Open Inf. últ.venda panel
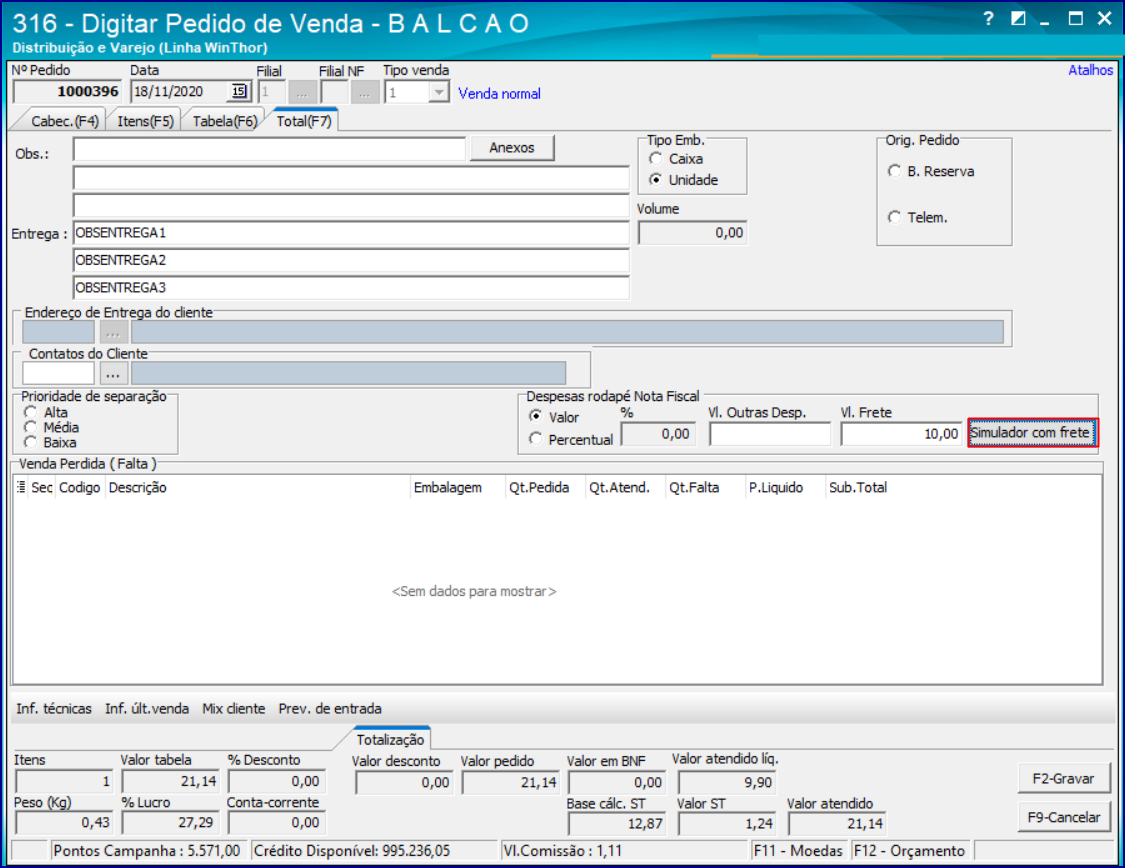Viewport: 1125px width, 868px height. [147, 709]
